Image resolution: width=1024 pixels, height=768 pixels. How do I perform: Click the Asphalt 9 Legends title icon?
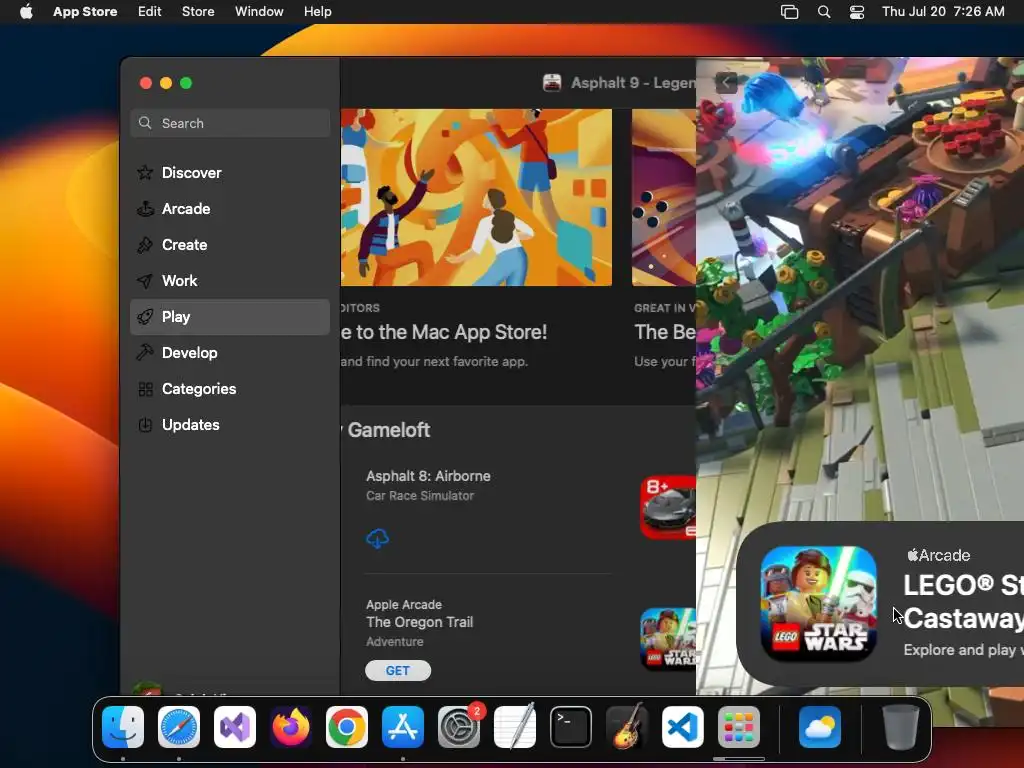pyautogui.click(x=552, y=83)
